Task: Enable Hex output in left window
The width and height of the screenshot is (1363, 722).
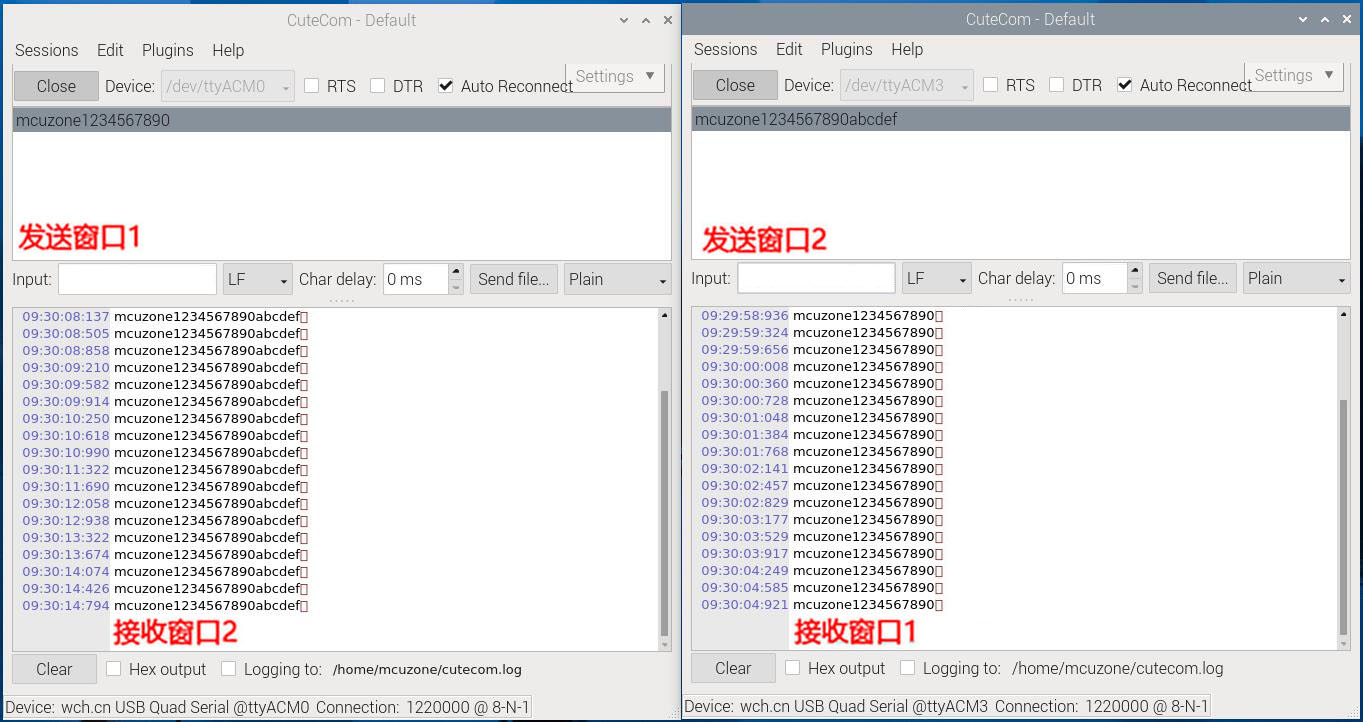Action: (x=114, y=669)
